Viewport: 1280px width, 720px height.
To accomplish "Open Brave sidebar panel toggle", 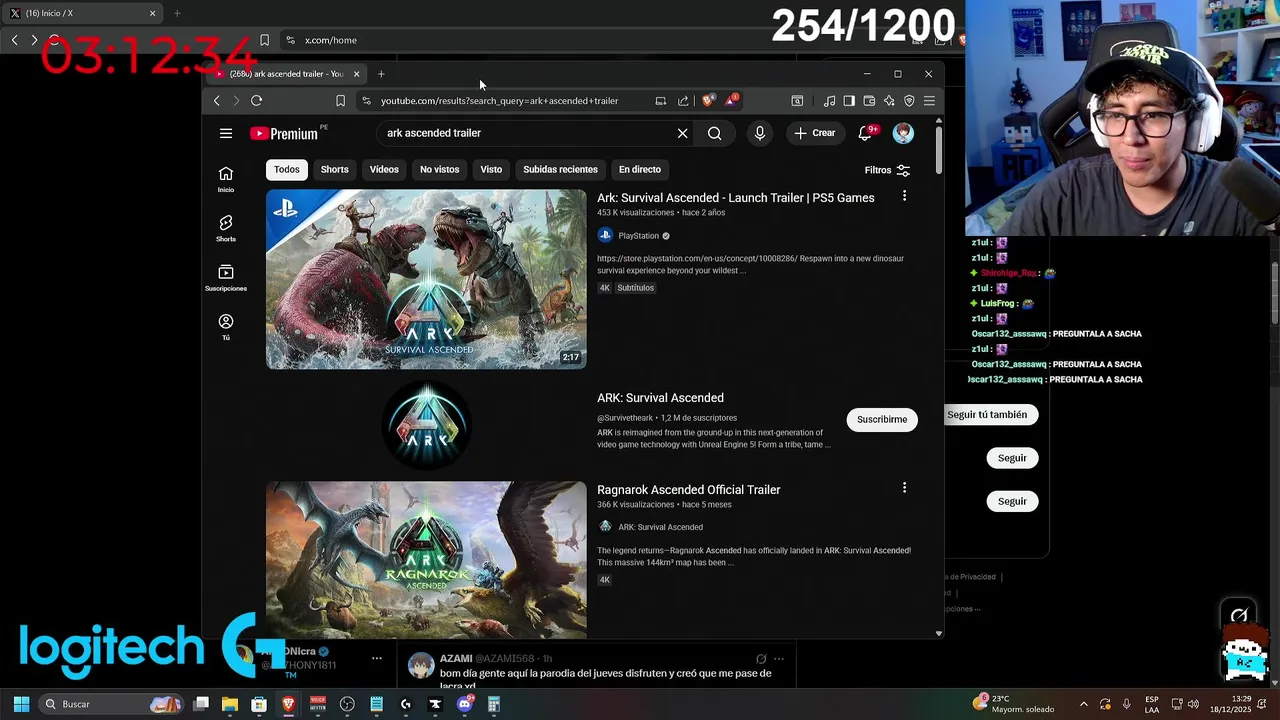I will (849, 100).
